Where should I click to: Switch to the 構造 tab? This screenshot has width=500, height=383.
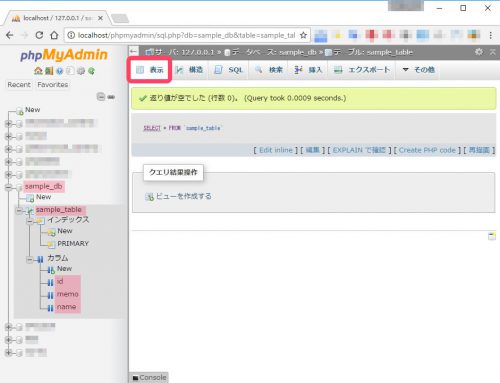189,70
